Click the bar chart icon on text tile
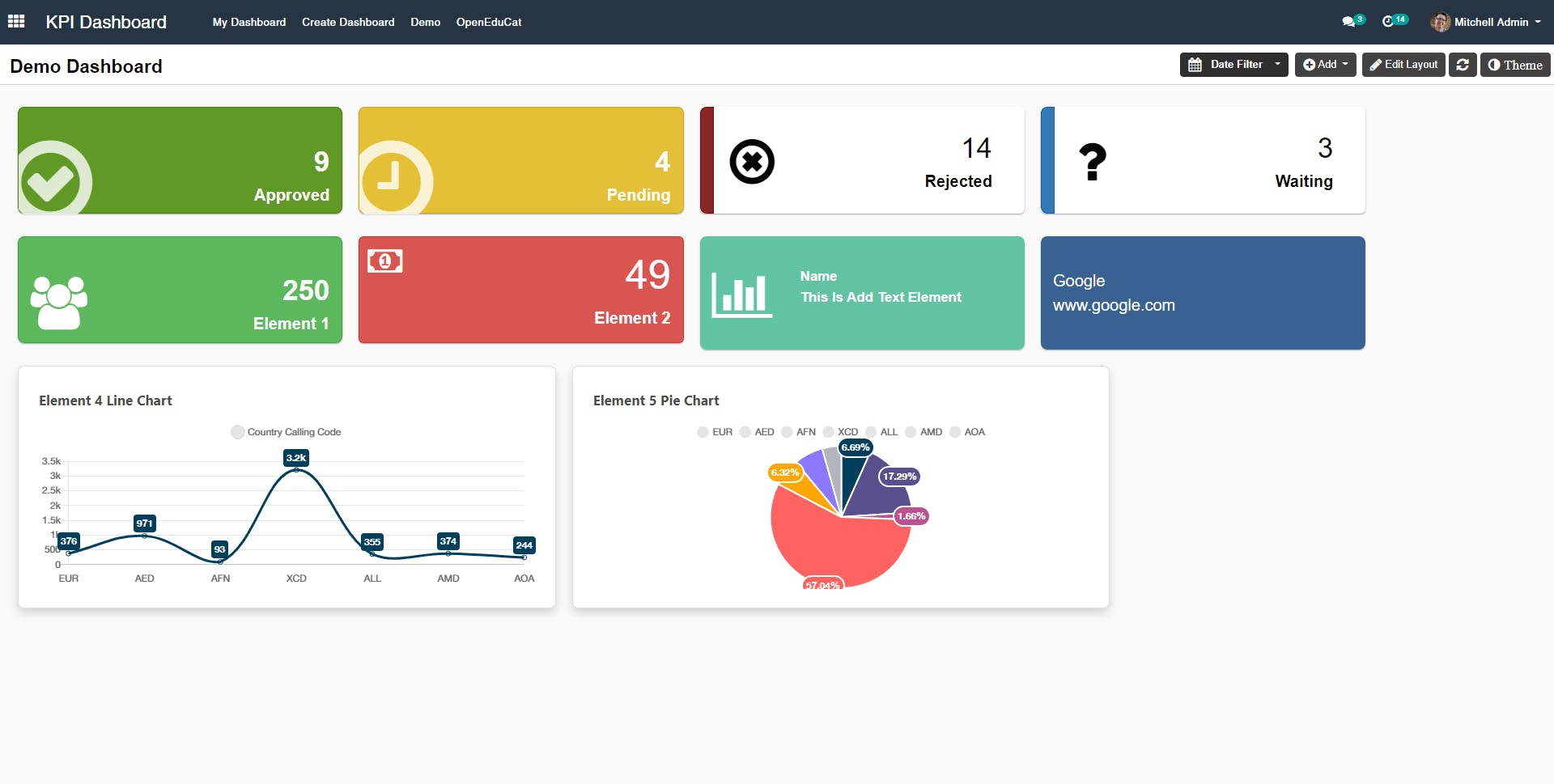1554x784 pixels. pyautogui.click(x=741, y=295)
